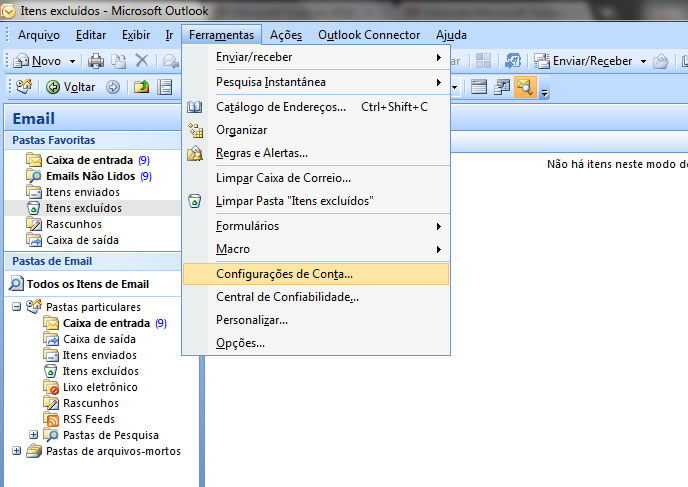Select Configurações de Conta menu entry
This screenshot has width=688, height=487.
point(284,273)
